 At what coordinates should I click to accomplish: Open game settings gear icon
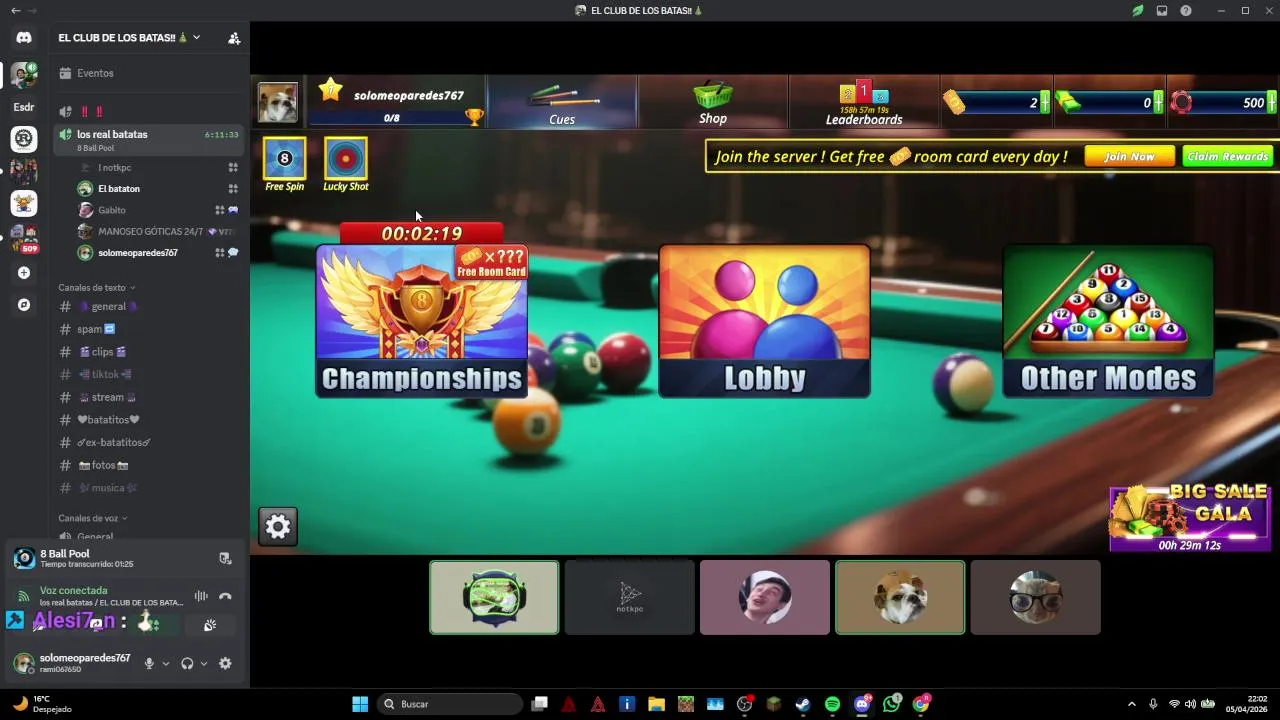click(x=278, y=526)
